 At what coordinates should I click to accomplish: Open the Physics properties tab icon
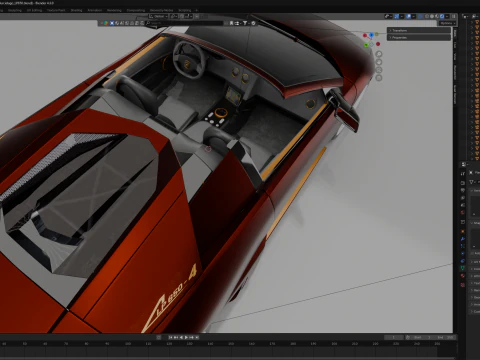(x=463, y=253)
